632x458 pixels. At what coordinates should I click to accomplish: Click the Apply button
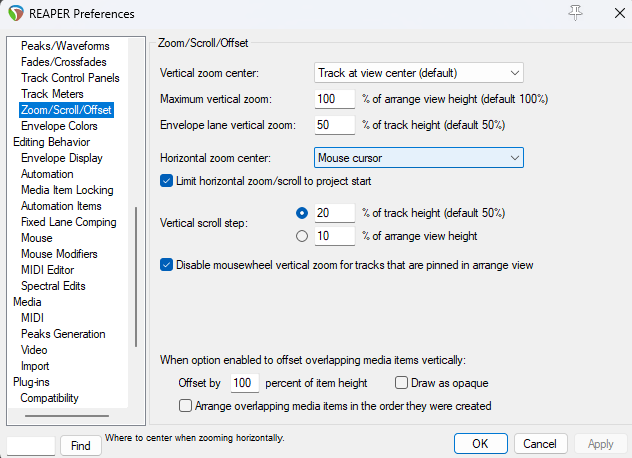pos(600,444)
